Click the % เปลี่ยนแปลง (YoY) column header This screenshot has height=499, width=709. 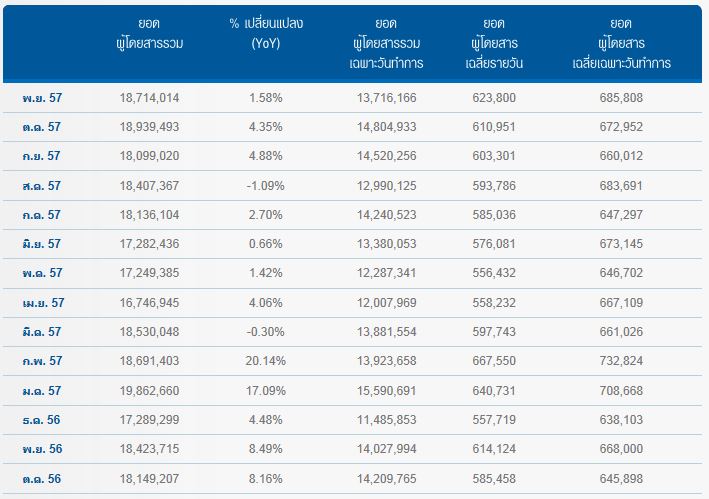click(x=266, y=33)
